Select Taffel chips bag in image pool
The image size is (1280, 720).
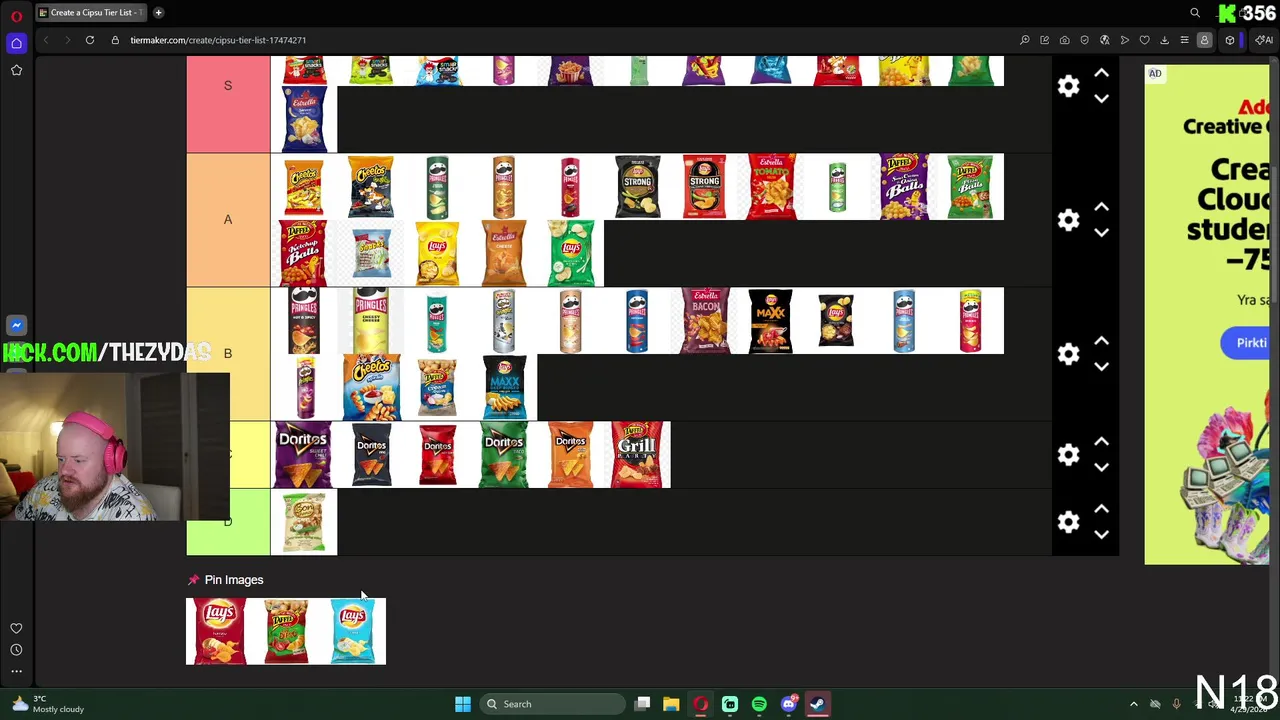(x=286, y=631)
